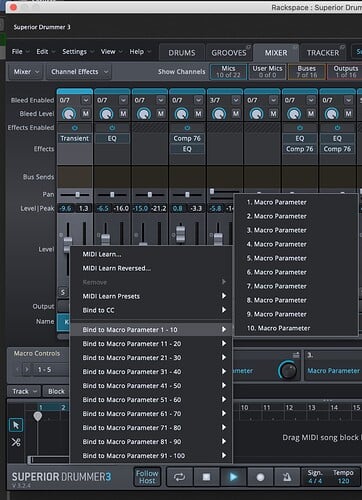
Task: Click level fader on fourth channel
Action: tap(180, 234)
